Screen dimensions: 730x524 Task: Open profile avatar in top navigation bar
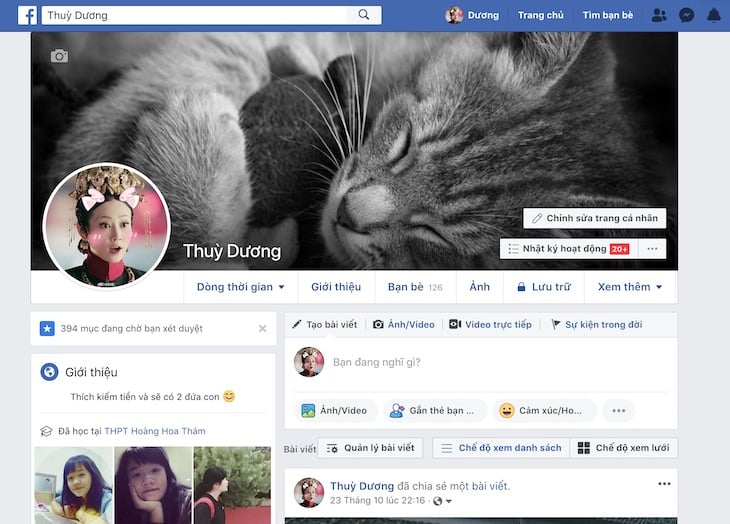click(454, 15)
